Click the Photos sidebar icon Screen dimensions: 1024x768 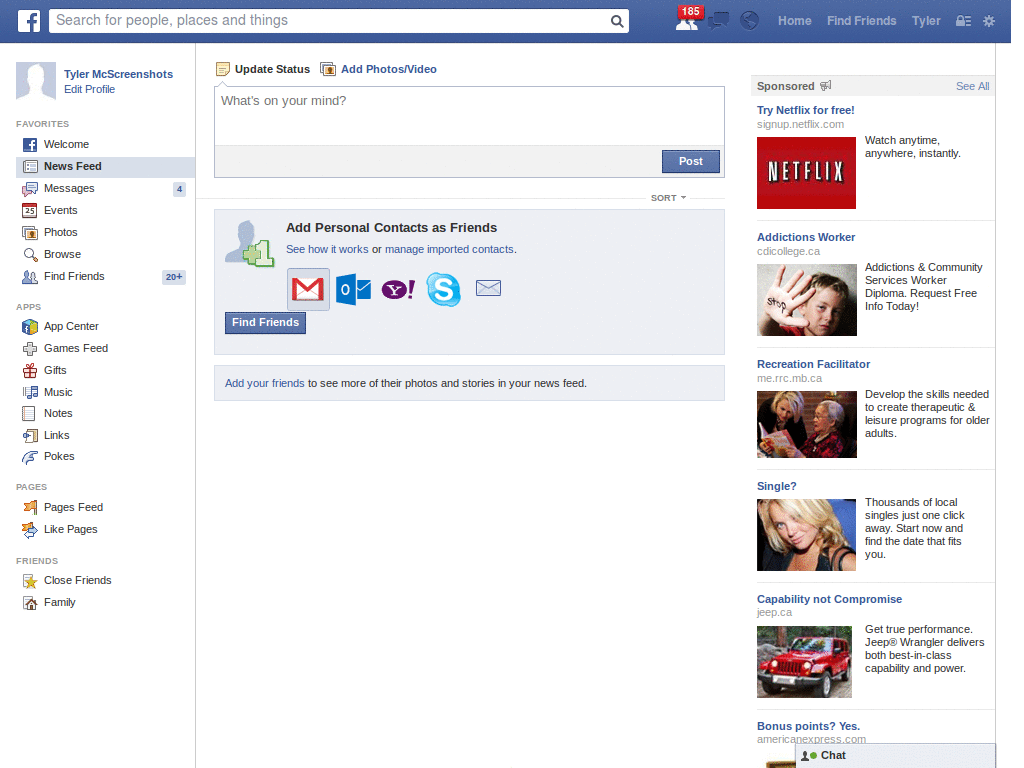(30, 232)
